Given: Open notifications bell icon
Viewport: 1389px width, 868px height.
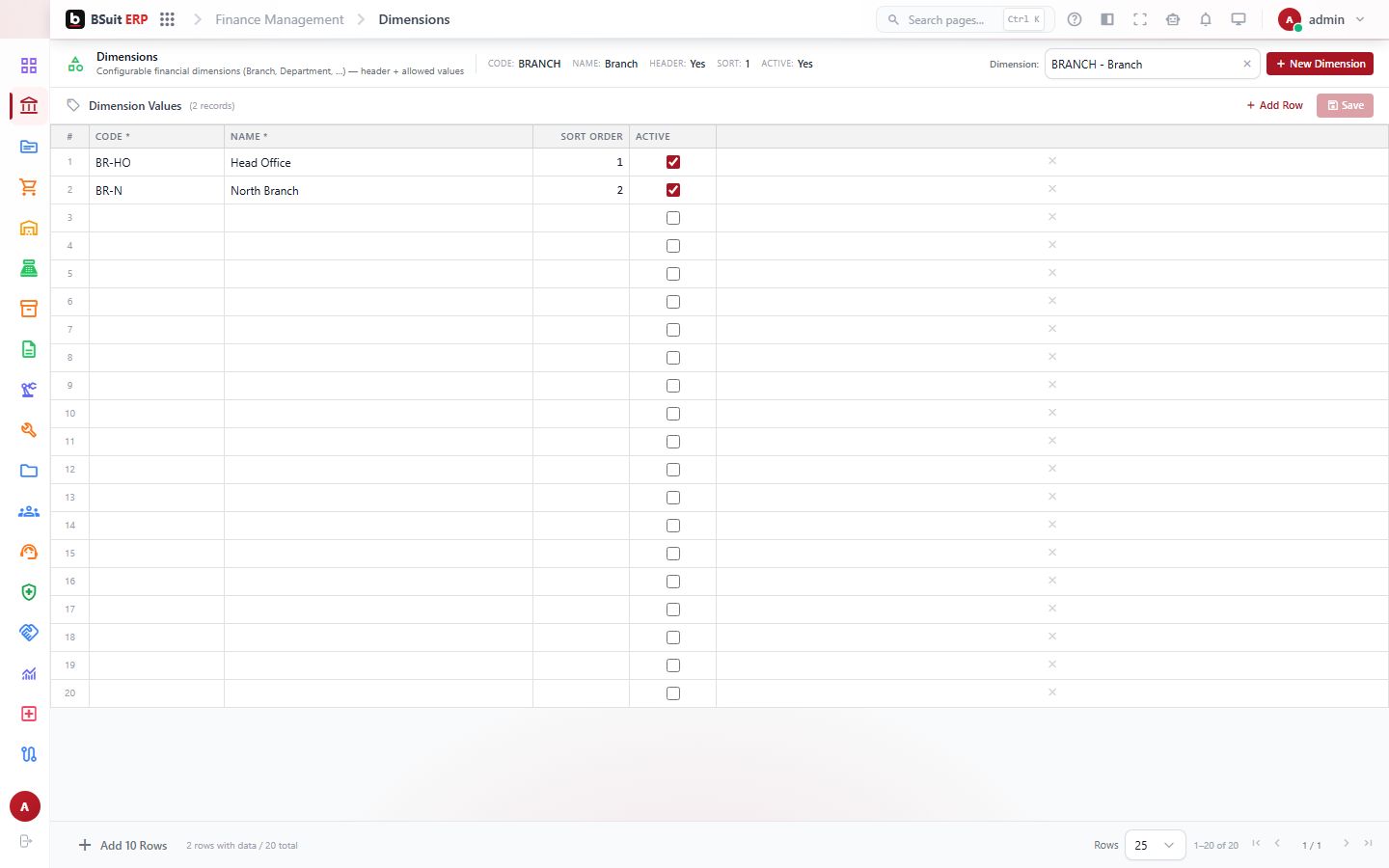Looking at the screenshot, I should point(1206,19).
